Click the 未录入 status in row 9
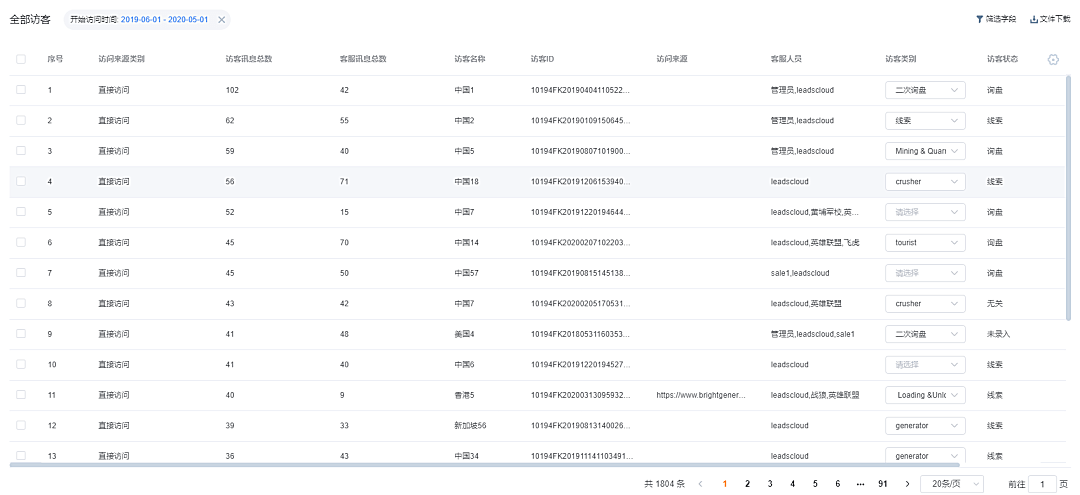Viewport: 1080px width, 495px height. (x=998, y=334)
